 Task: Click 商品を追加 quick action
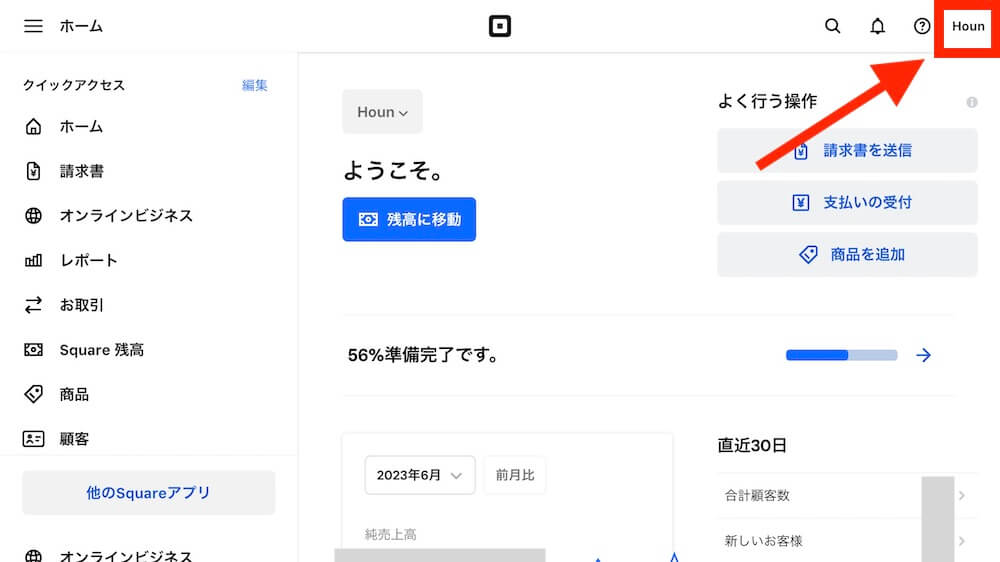coord(847,255)
